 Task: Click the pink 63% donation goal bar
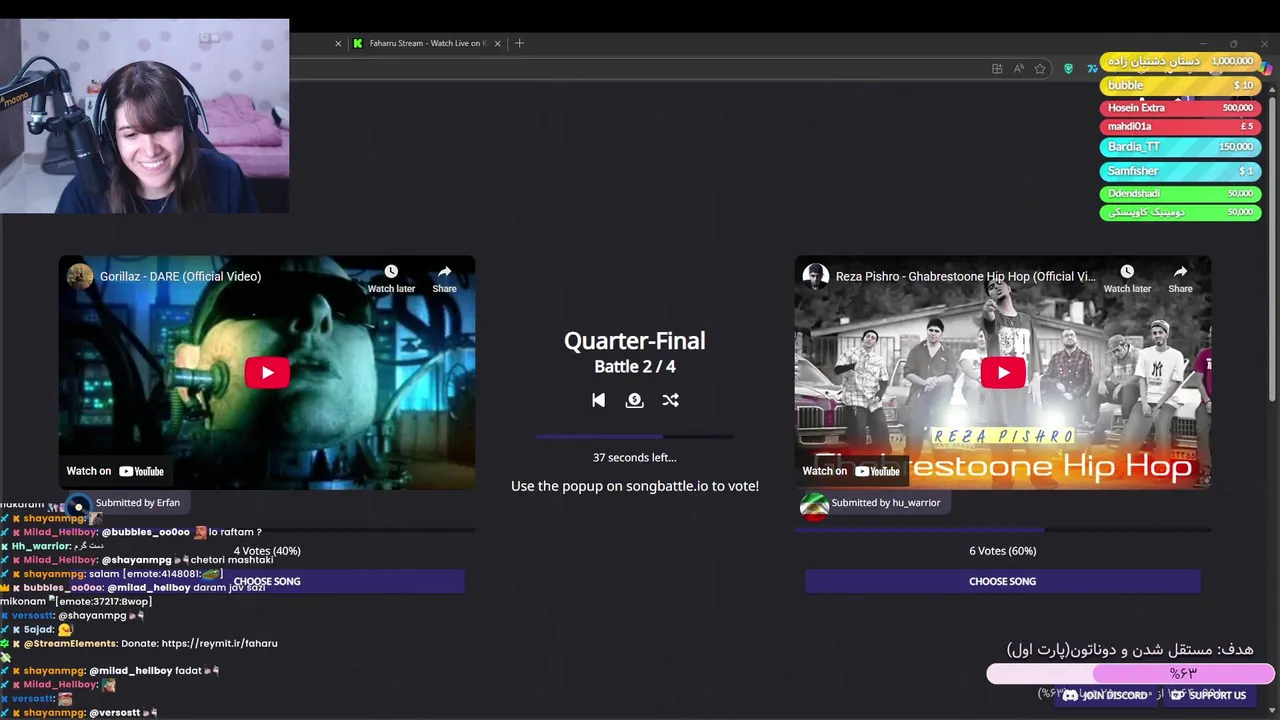(x=1130, y=674)
